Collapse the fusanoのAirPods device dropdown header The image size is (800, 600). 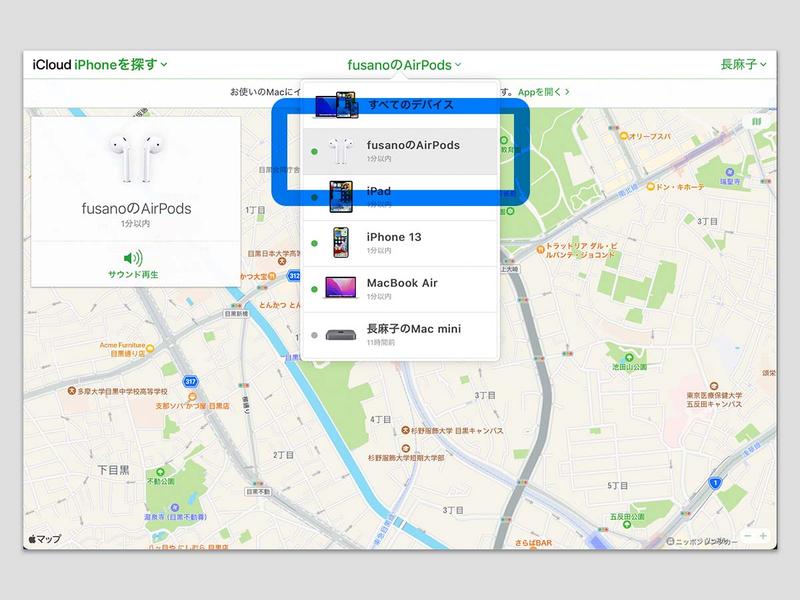pos(404,65)
